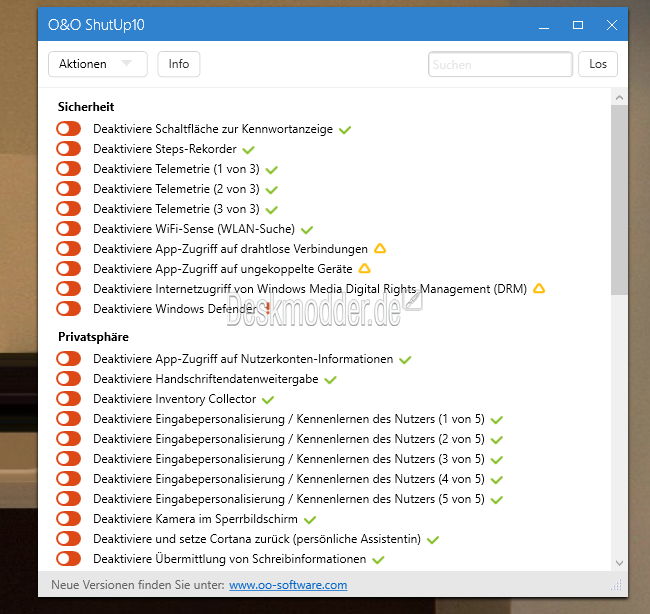Click checkmark beside Eingabepersonalisierung (3 von 5)

tap(497, 460)
